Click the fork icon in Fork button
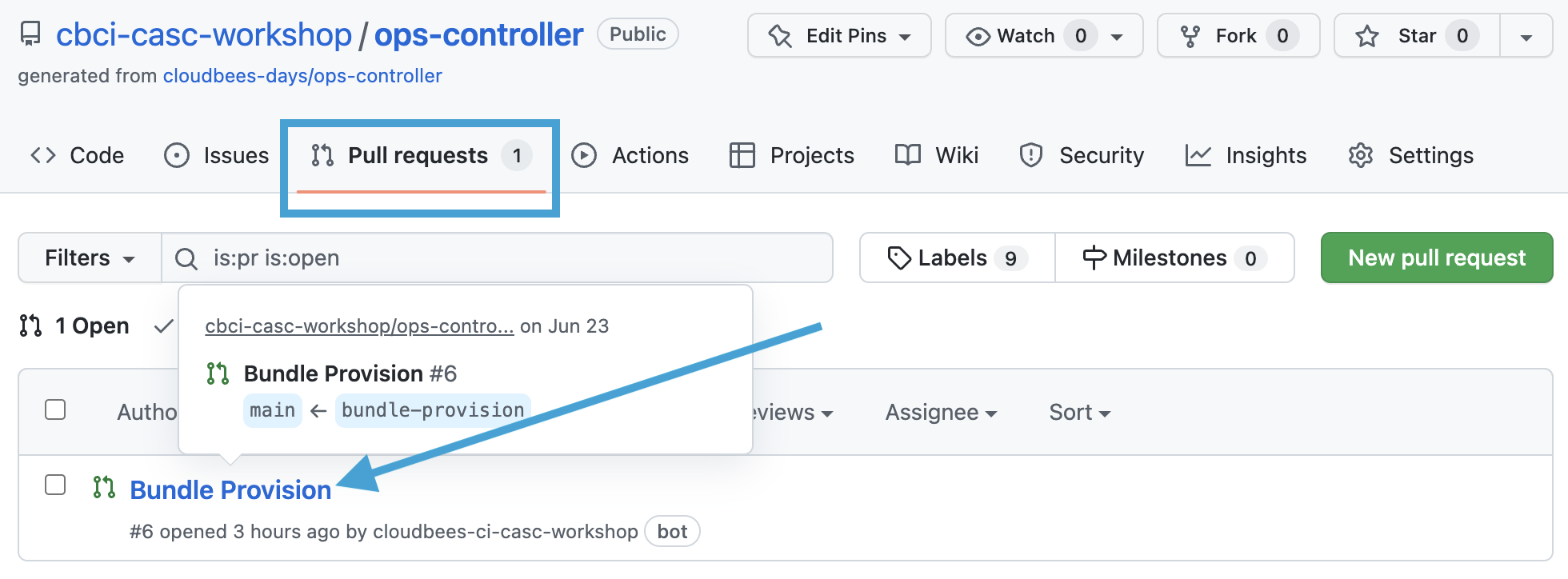Screen dimensions: 1568x579 click(x=1190, y=36)
